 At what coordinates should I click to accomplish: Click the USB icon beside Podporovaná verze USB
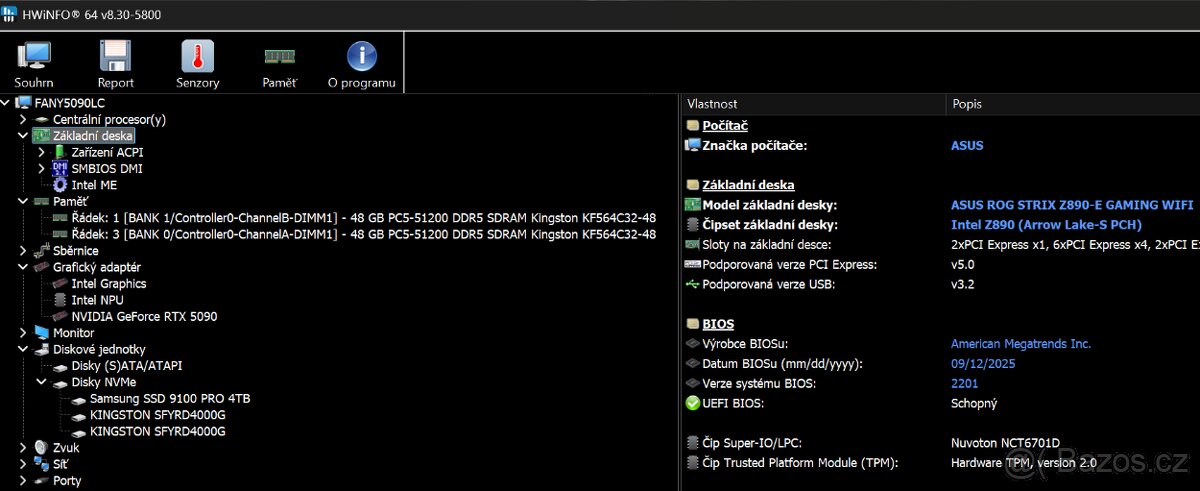[692, 284]
